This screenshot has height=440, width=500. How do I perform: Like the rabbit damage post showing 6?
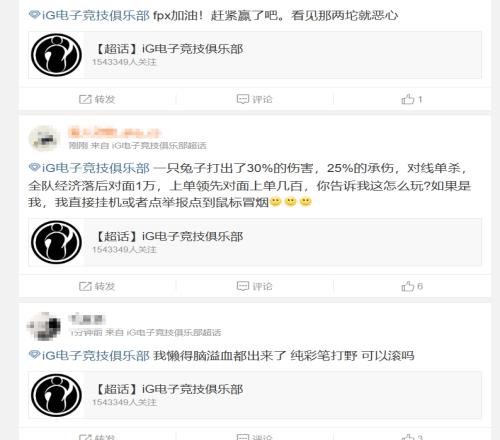412,286
